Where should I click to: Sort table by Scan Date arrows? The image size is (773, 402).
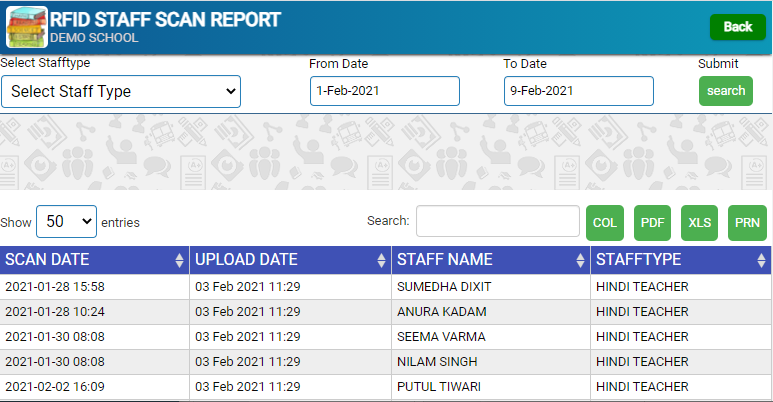(x=179, y=260)
